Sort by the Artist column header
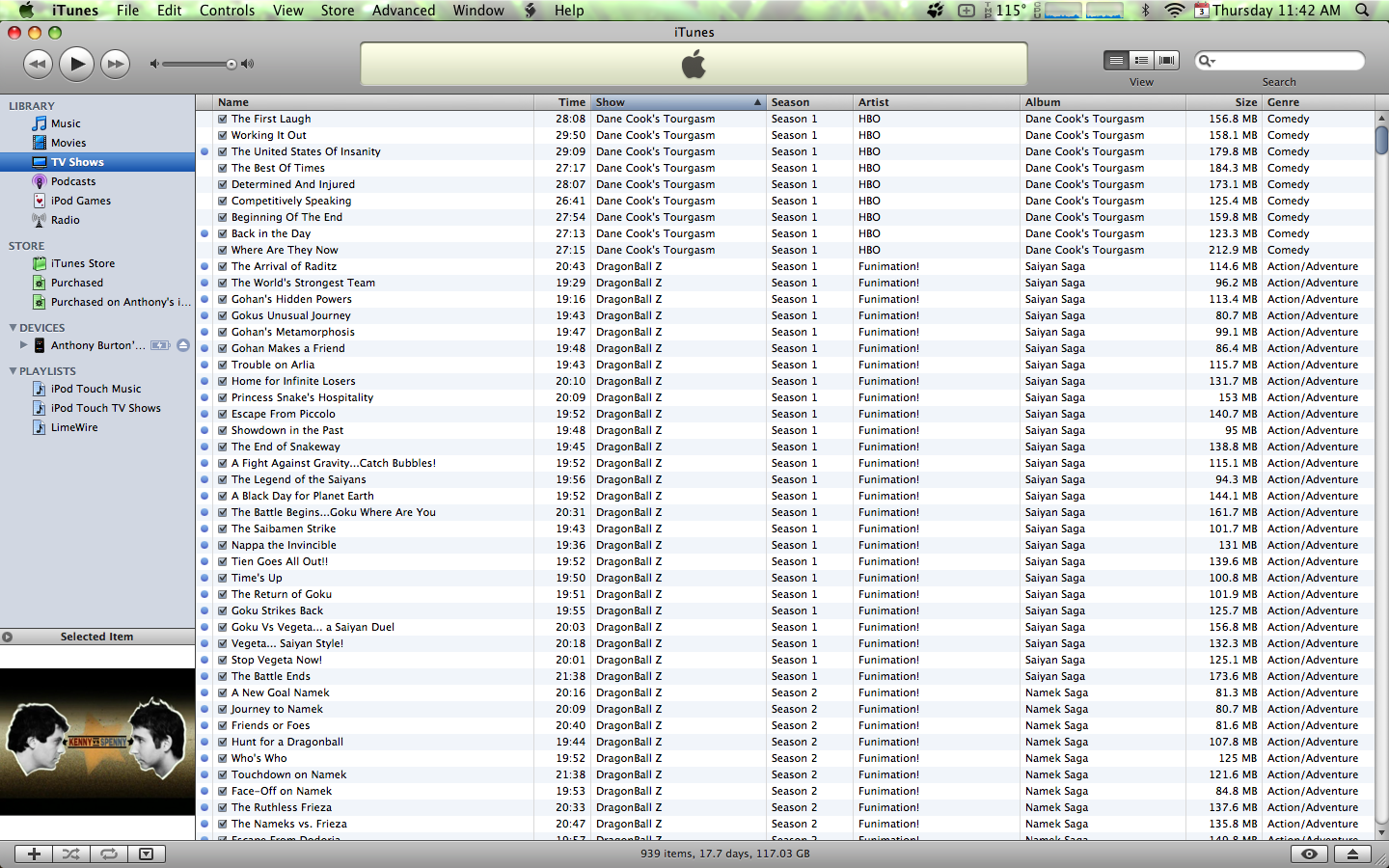This screenshot has height=868, width=1389. [x=938, y=102]
